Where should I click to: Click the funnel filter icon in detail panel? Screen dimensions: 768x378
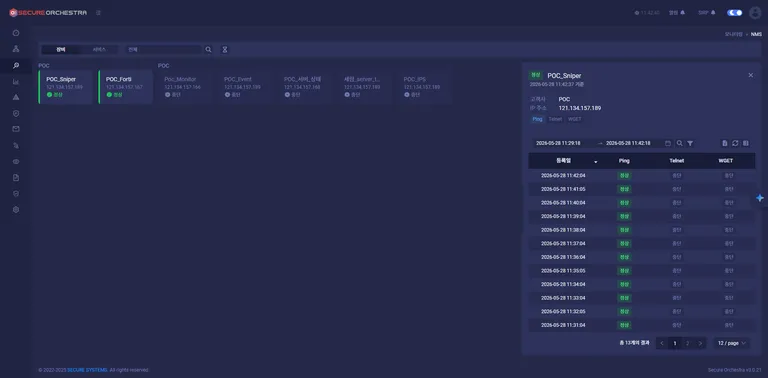pyautogui.click(x=690, y=143)
